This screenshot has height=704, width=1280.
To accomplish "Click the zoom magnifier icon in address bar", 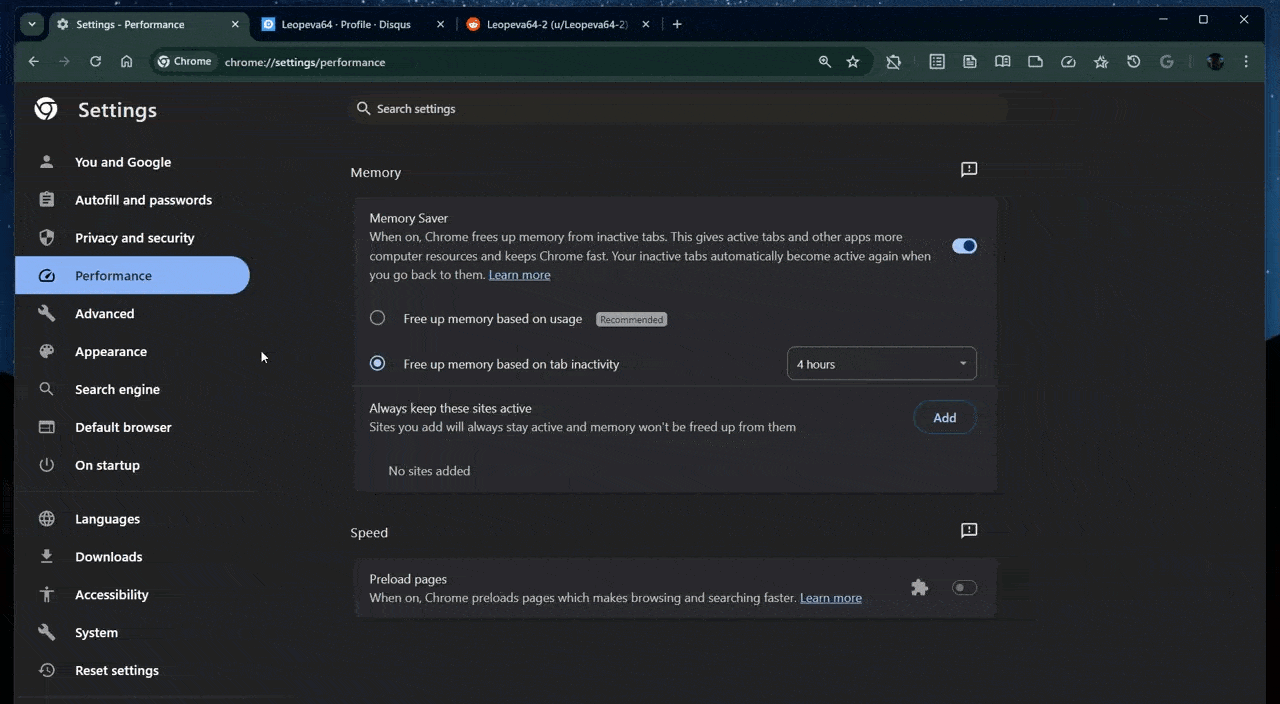I will (825, 62).
